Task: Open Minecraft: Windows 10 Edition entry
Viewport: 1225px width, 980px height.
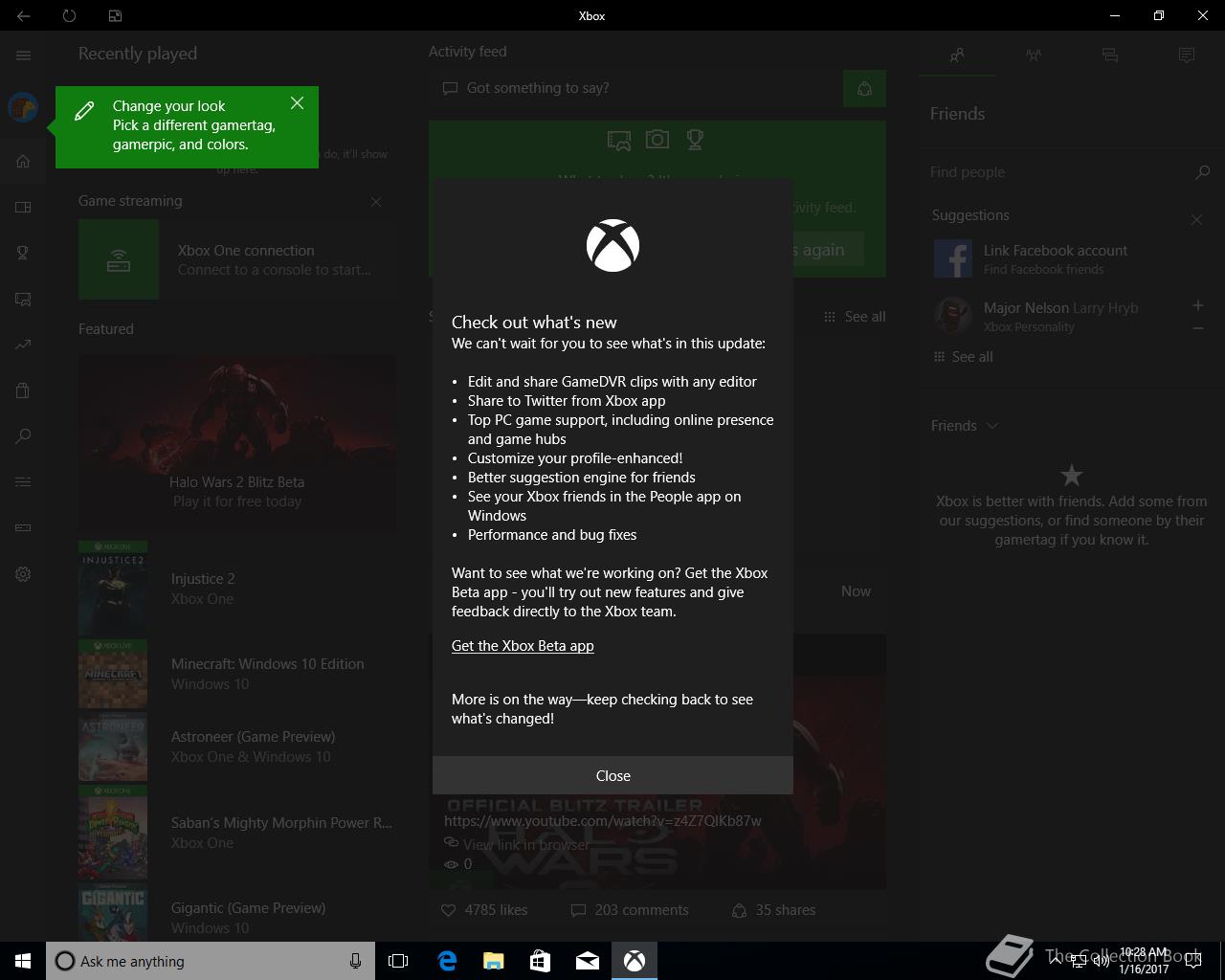Action: pyautogui.click(x=236, y=674)
